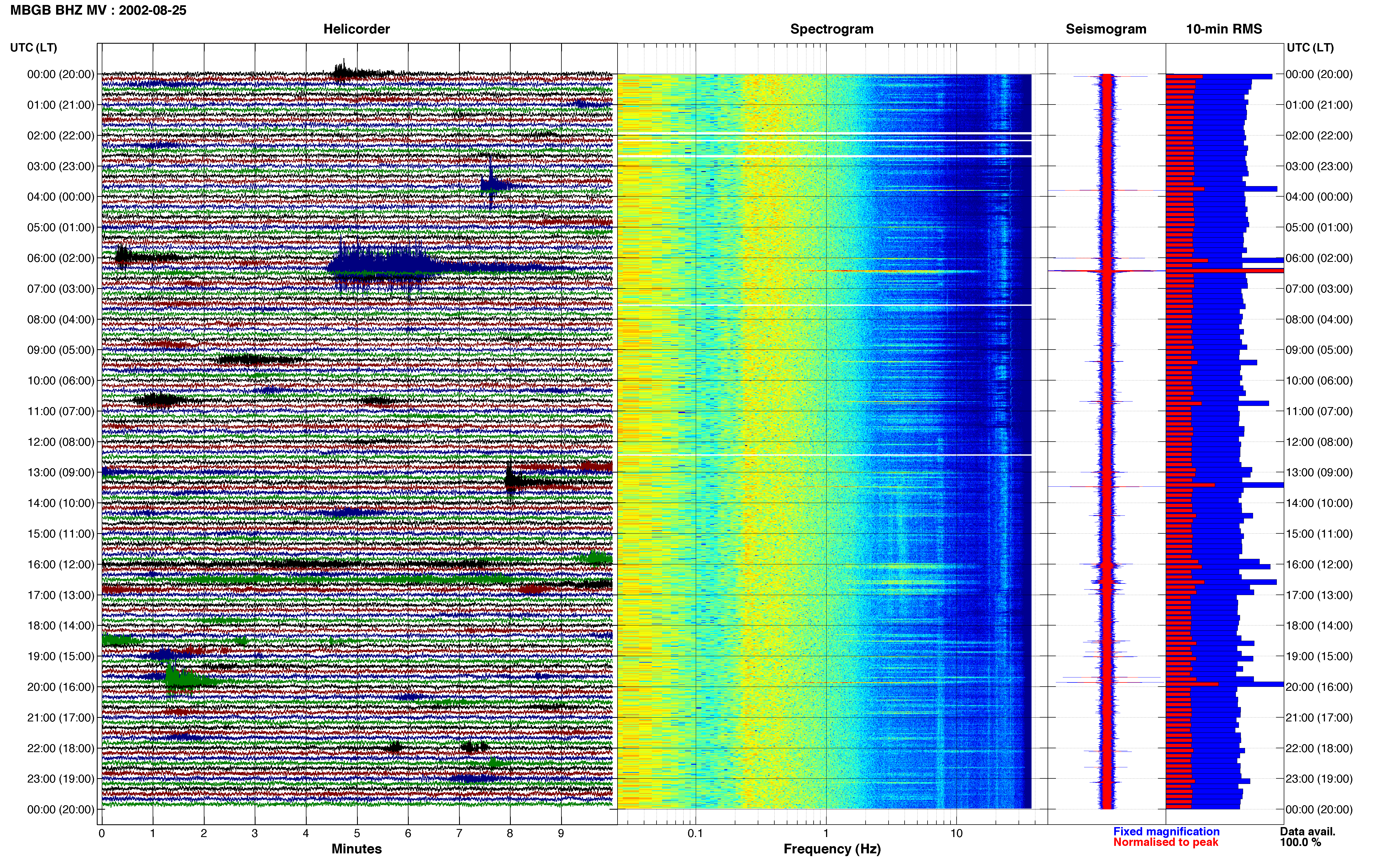Click the left 'UTC (LT)' axis label
1388x868 pixels.
(34, 48)
